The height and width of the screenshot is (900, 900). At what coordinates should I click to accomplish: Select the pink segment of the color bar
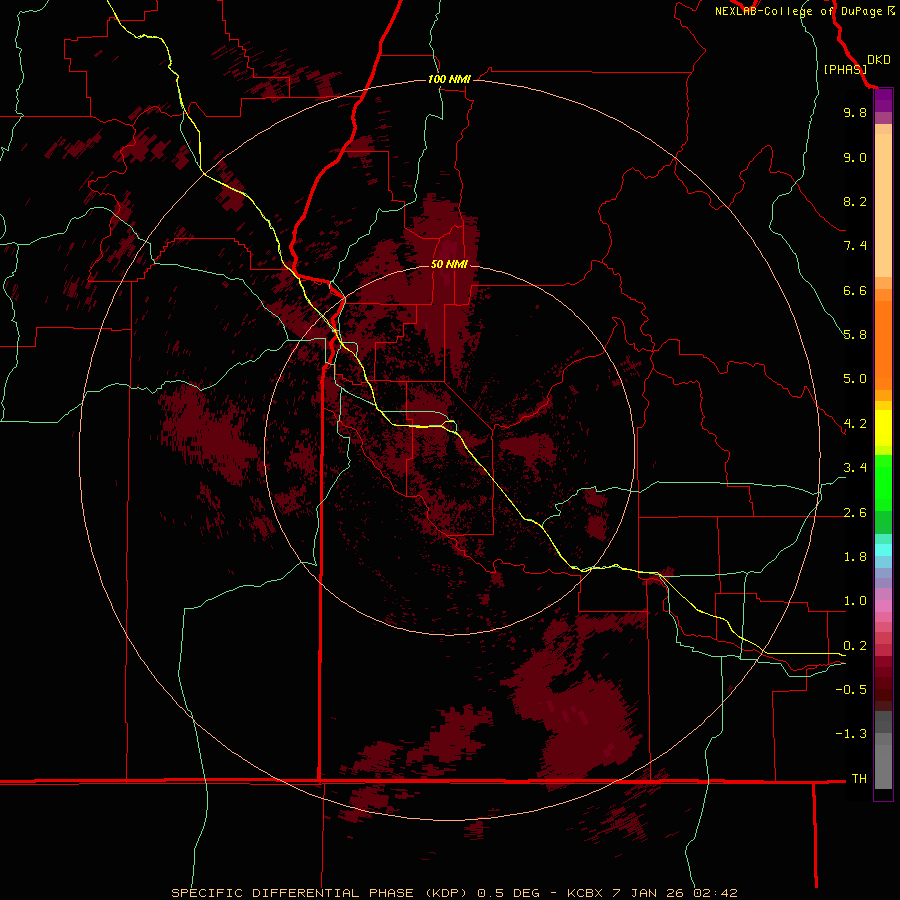(x=883, y=606)
